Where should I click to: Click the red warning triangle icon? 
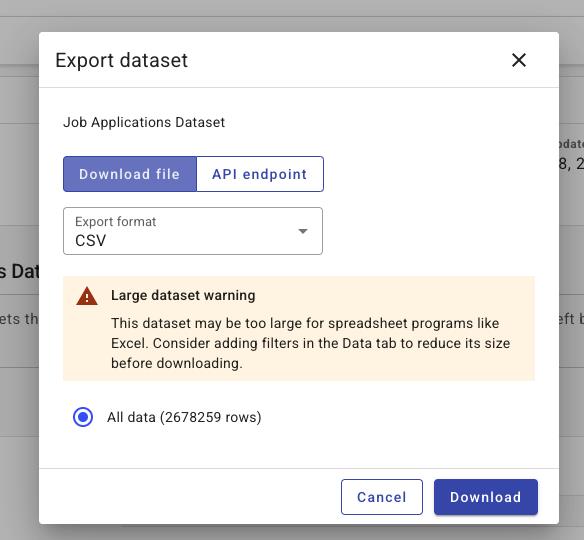pyautogui.click(x=87, y=296)
